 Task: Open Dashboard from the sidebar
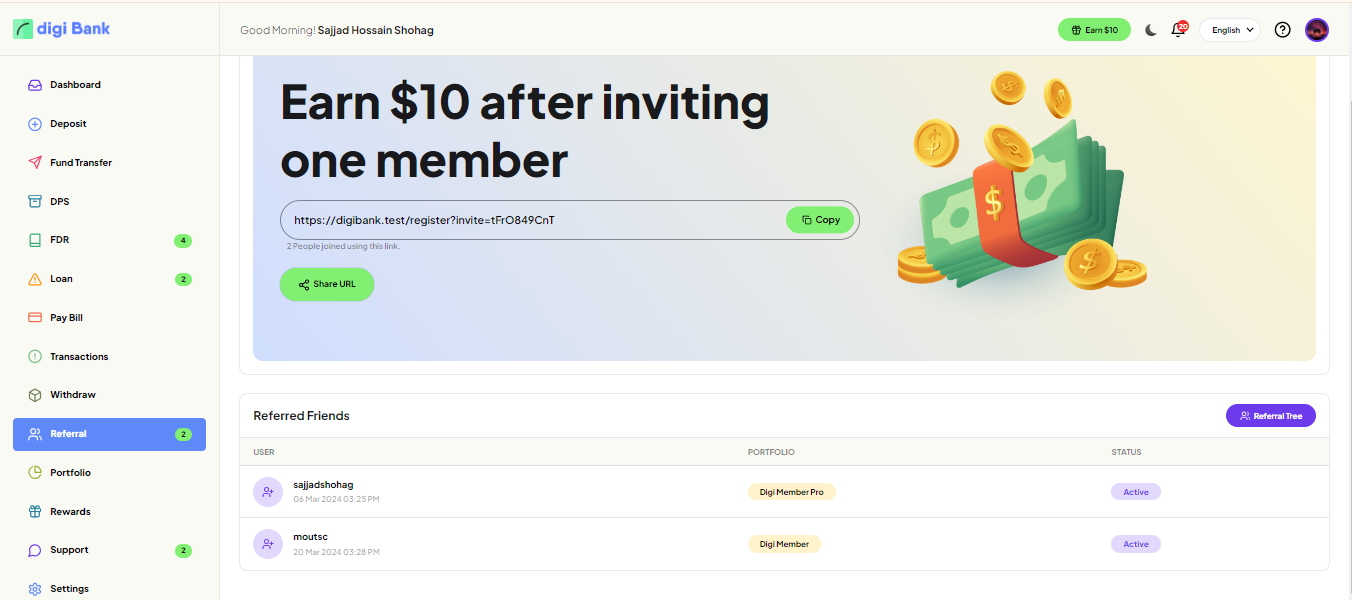point(75,85)
